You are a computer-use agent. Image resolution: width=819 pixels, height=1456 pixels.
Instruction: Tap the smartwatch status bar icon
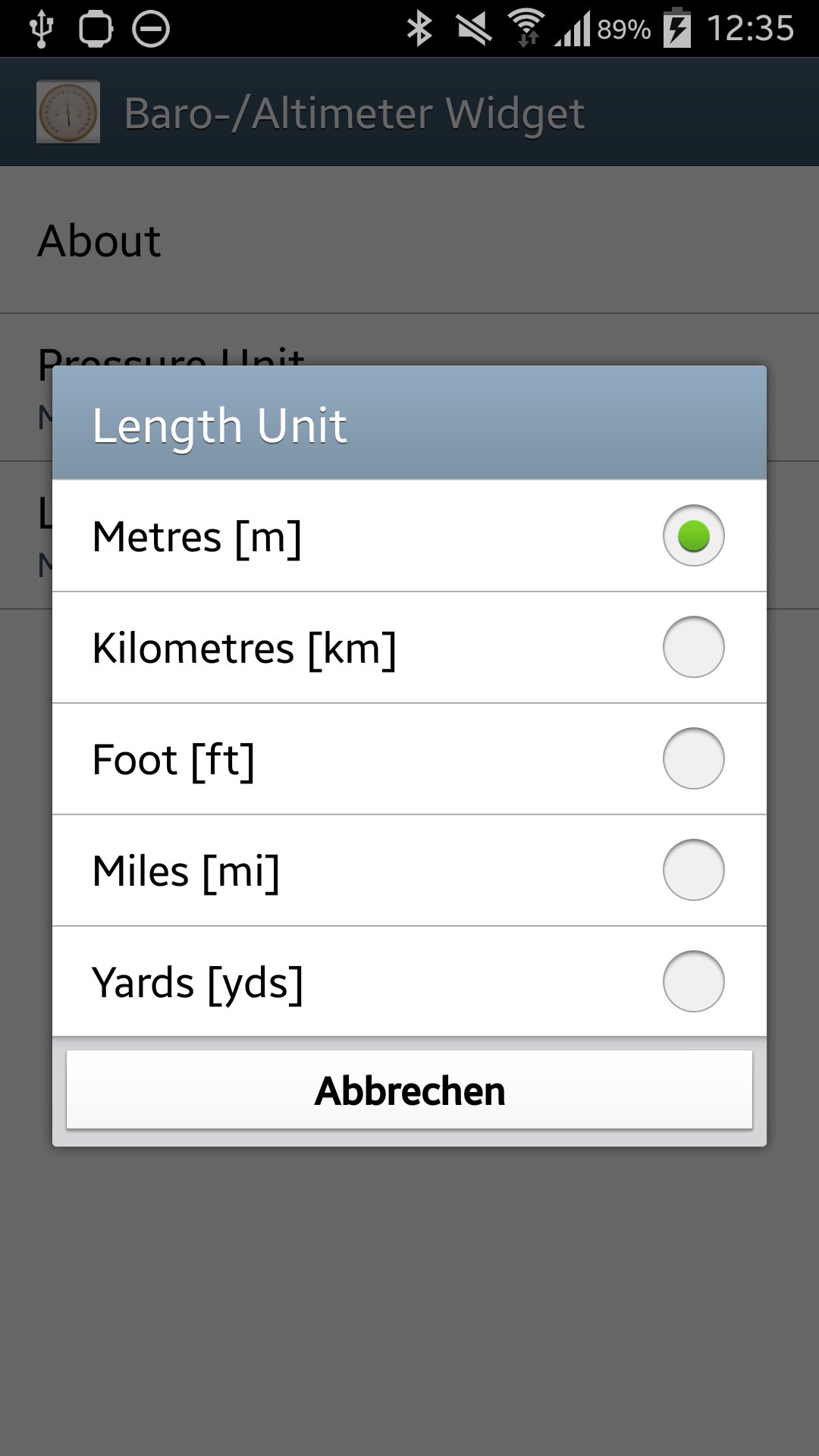(x=96, y=30)
